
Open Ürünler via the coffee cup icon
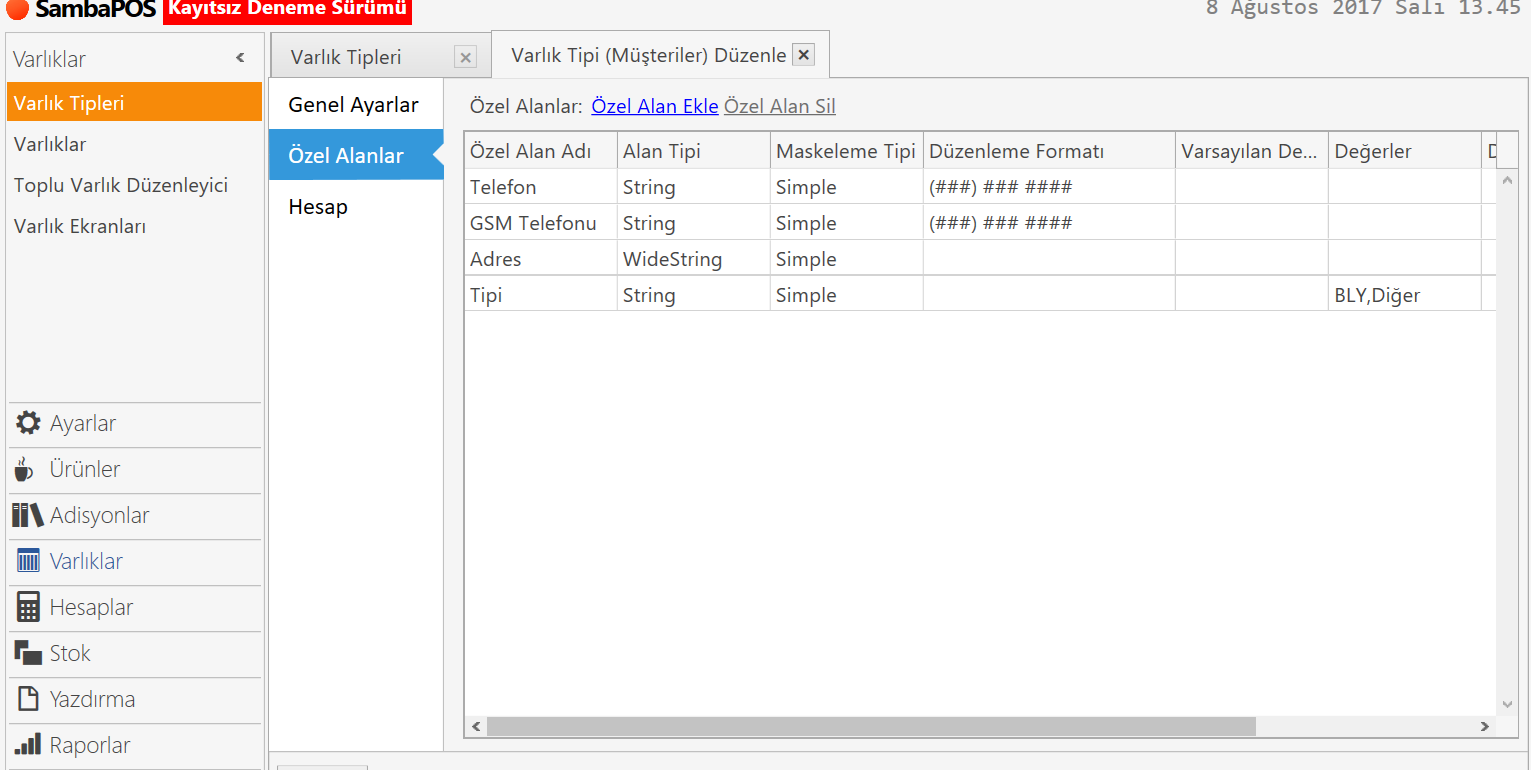click(25, 469)
